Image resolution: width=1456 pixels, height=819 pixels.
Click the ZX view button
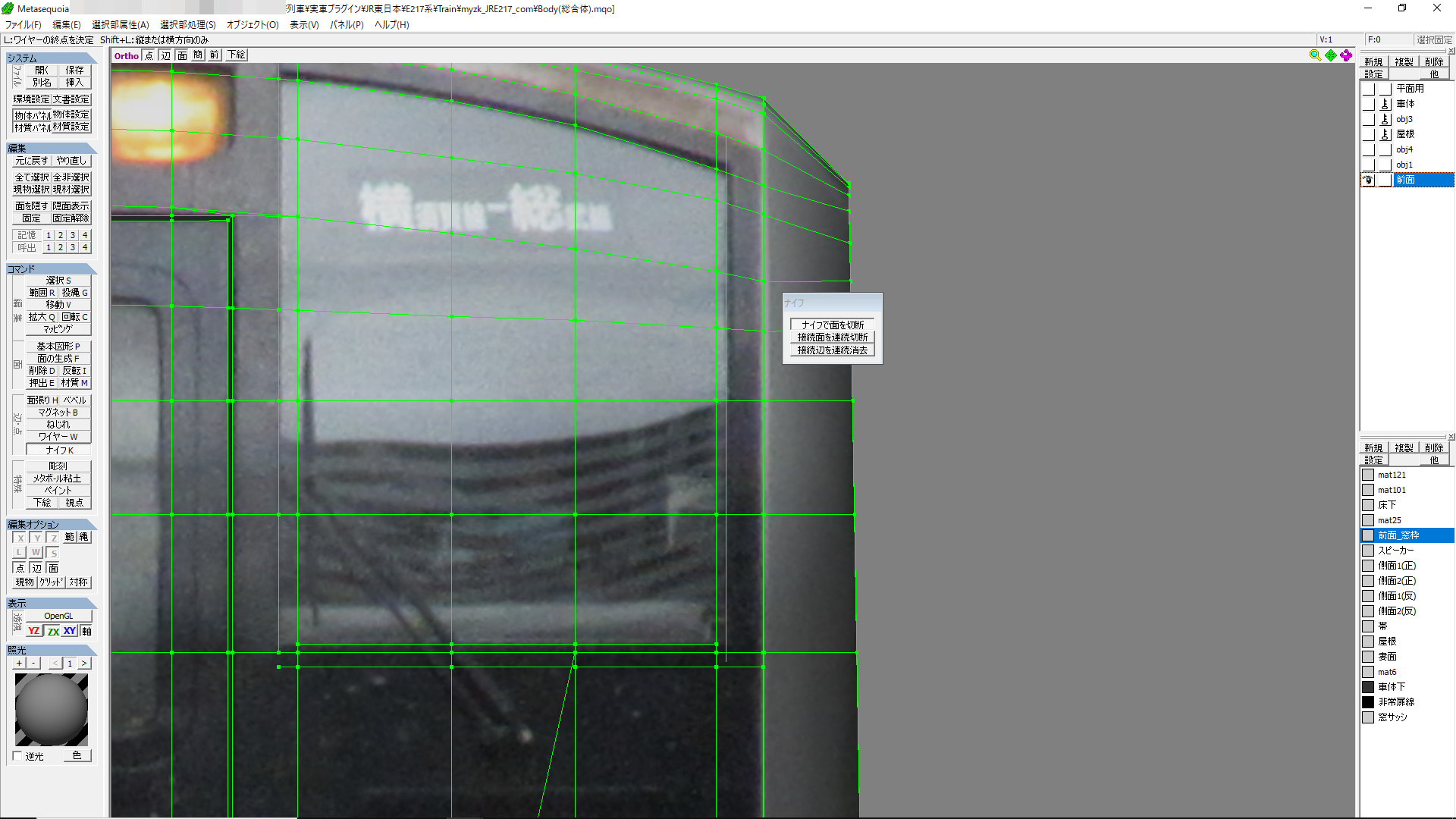[52, 631]
